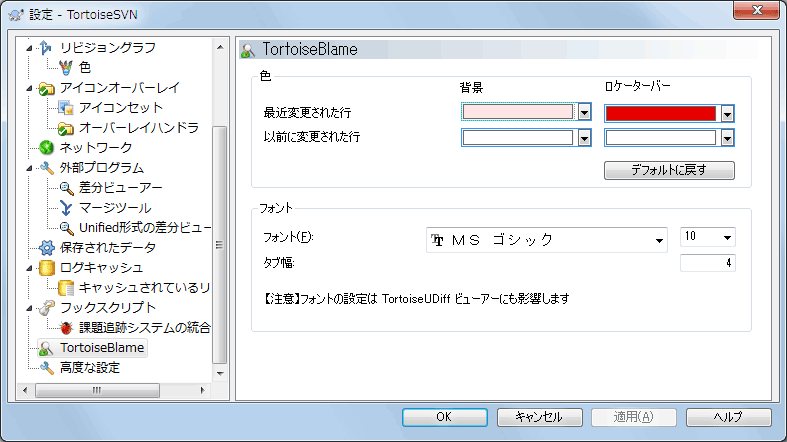Open アイコンオーバーレイ settings page
Viewport: 787px width, 442px height.
(x=119, y=88)
